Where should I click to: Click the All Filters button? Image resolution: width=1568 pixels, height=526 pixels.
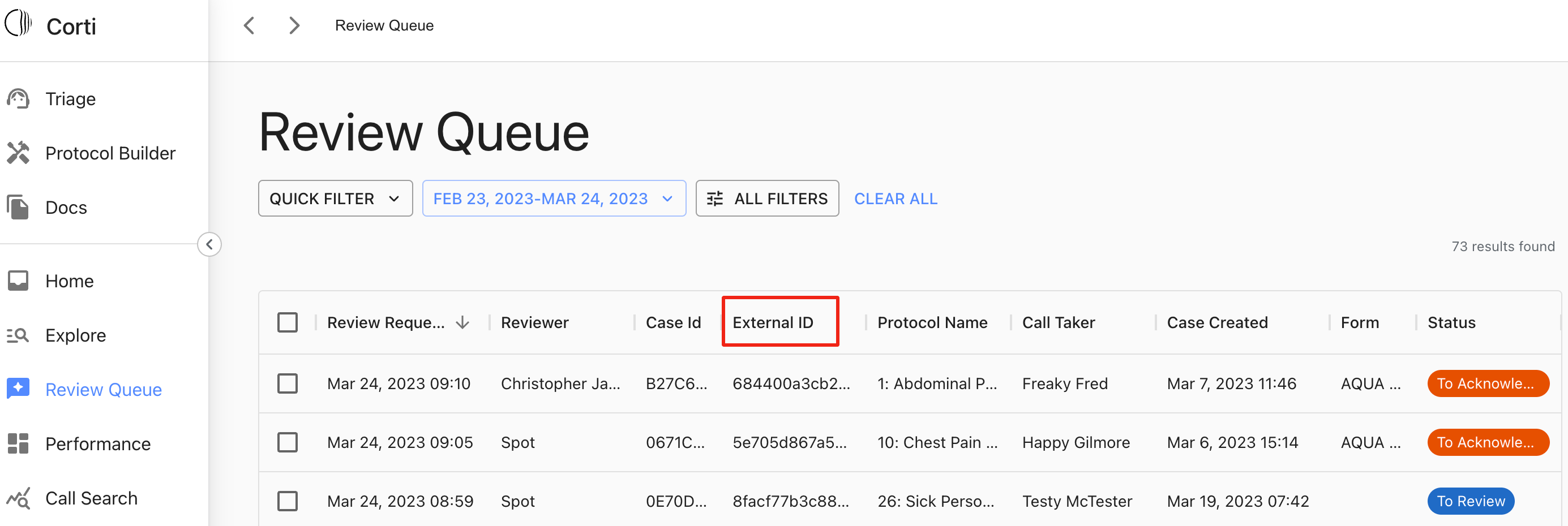[x=767, y=199]
